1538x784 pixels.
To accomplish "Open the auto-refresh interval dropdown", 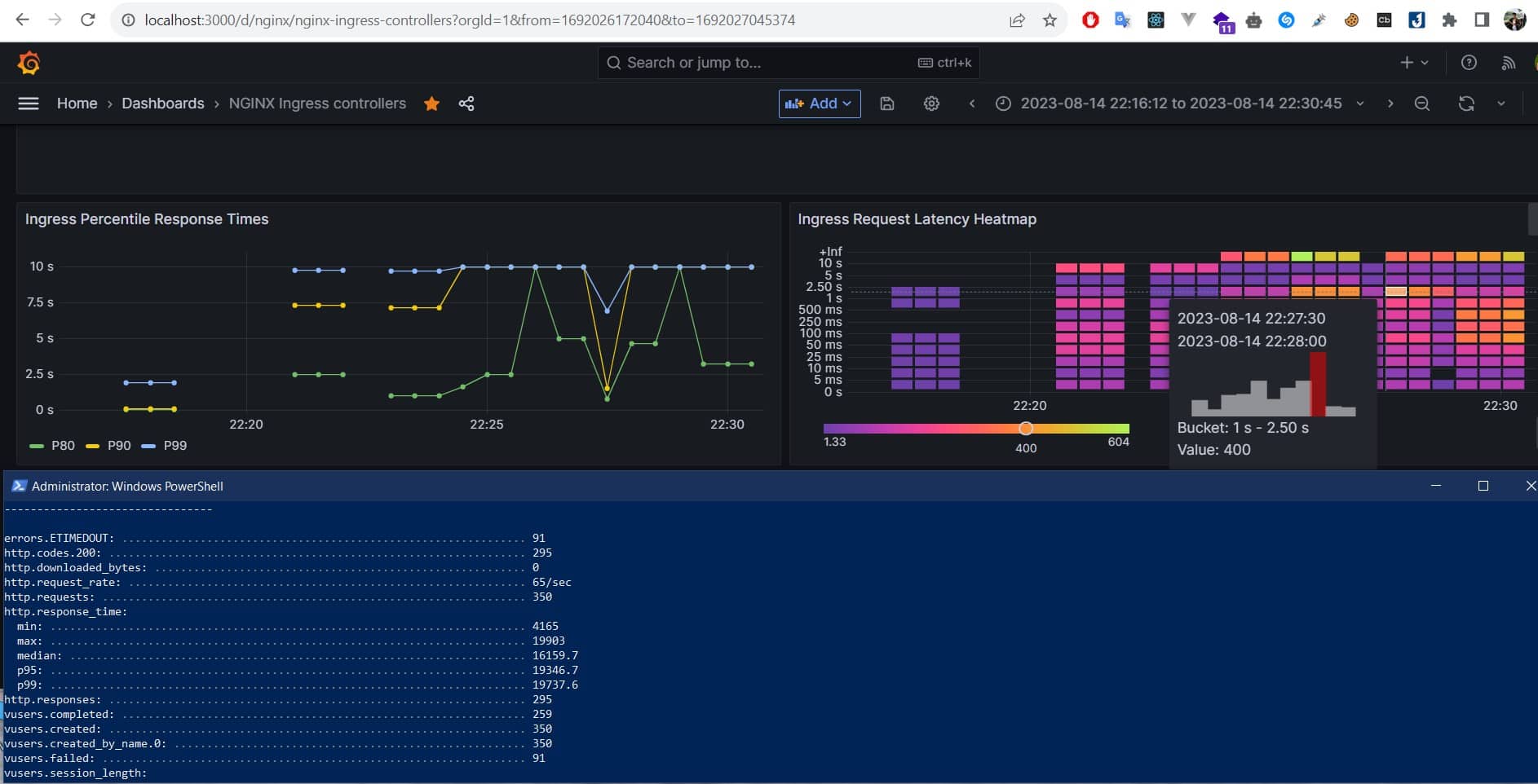I will pos(1501,104).
